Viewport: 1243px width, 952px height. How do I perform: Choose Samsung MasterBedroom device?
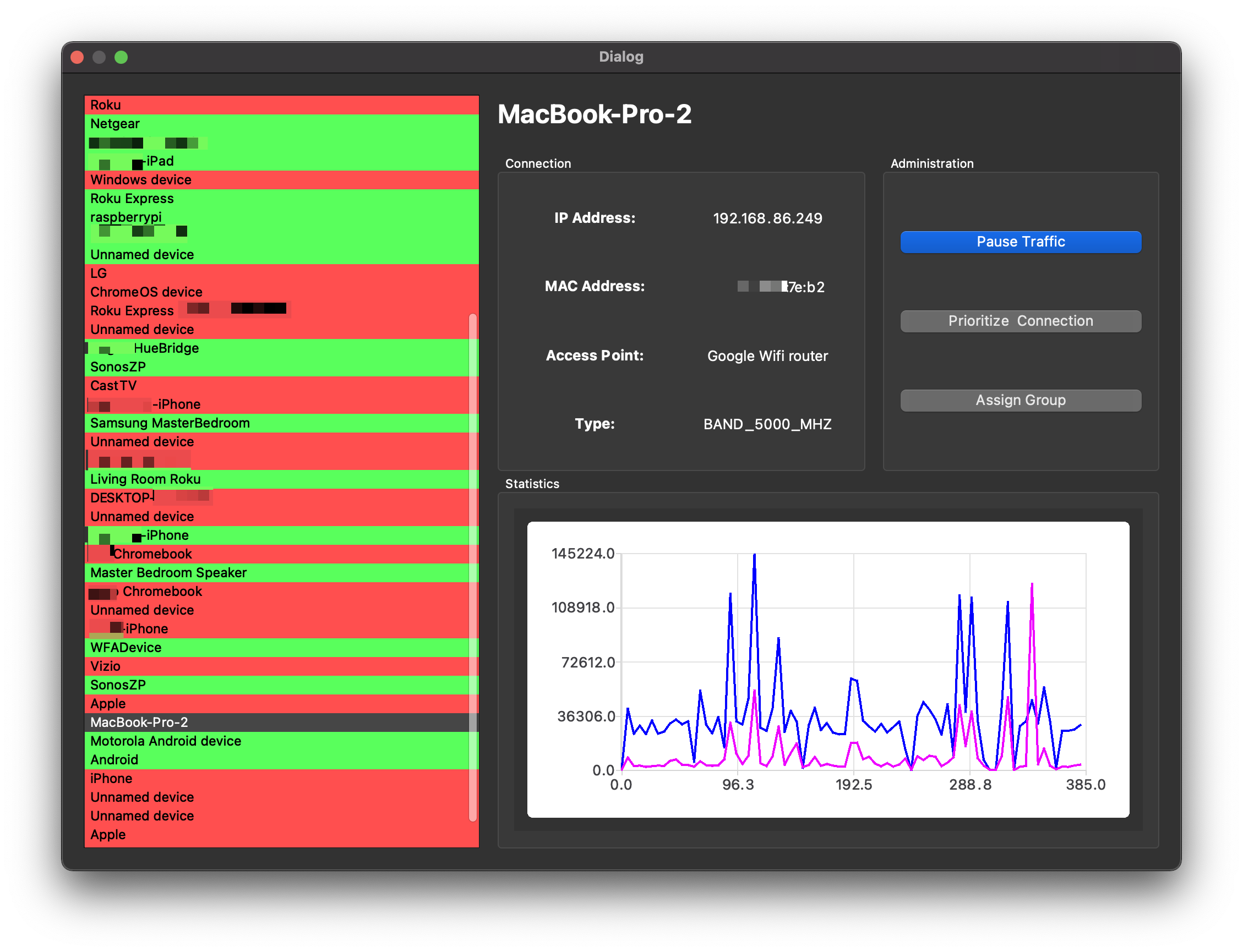170,423
